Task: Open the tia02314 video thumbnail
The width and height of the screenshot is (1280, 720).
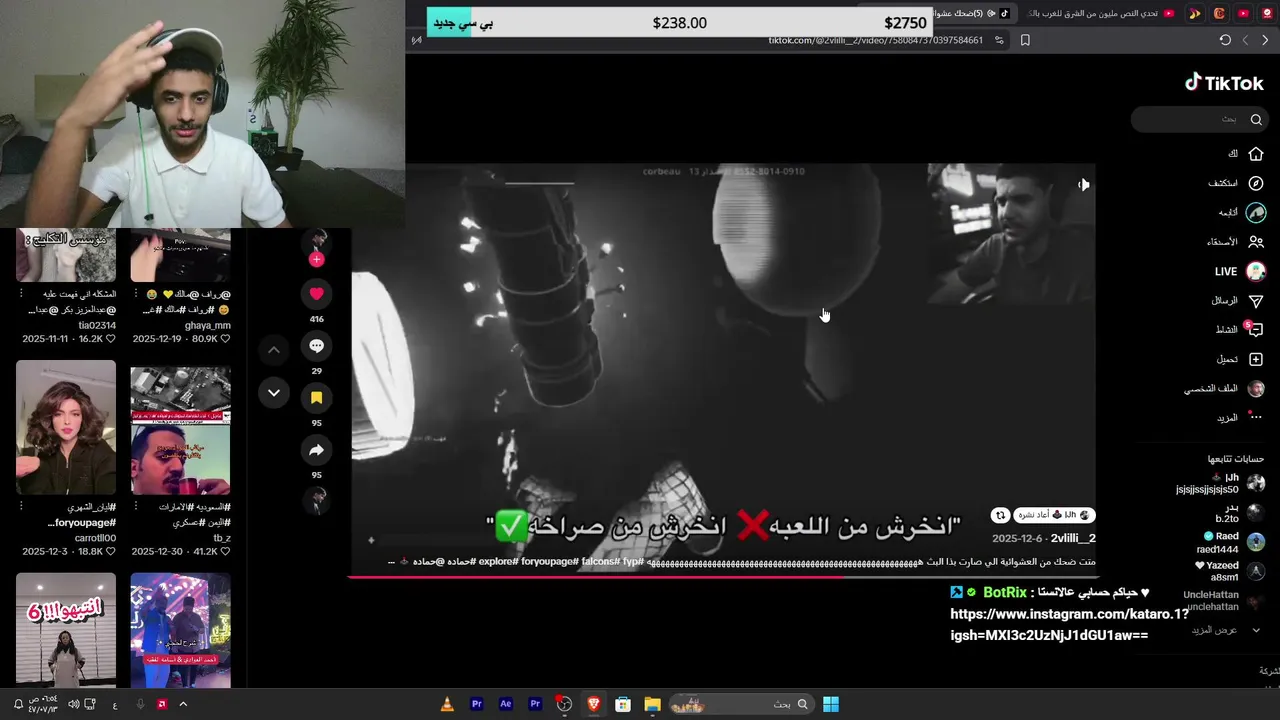Action: tap(66, 255)
